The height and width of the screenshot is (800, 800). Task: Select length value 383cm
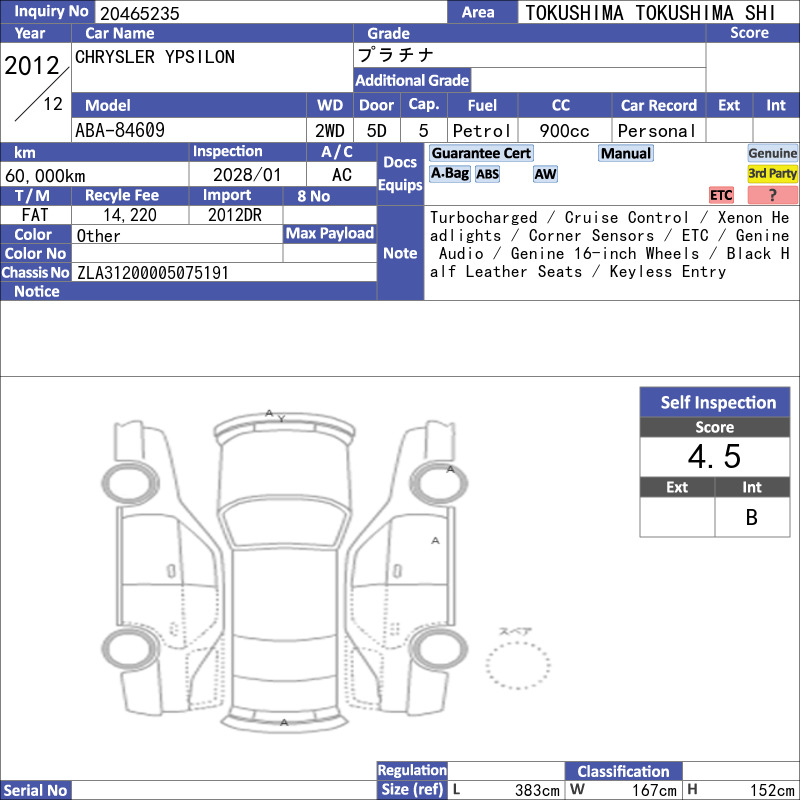pyautogui.click(x=537, y=790)
